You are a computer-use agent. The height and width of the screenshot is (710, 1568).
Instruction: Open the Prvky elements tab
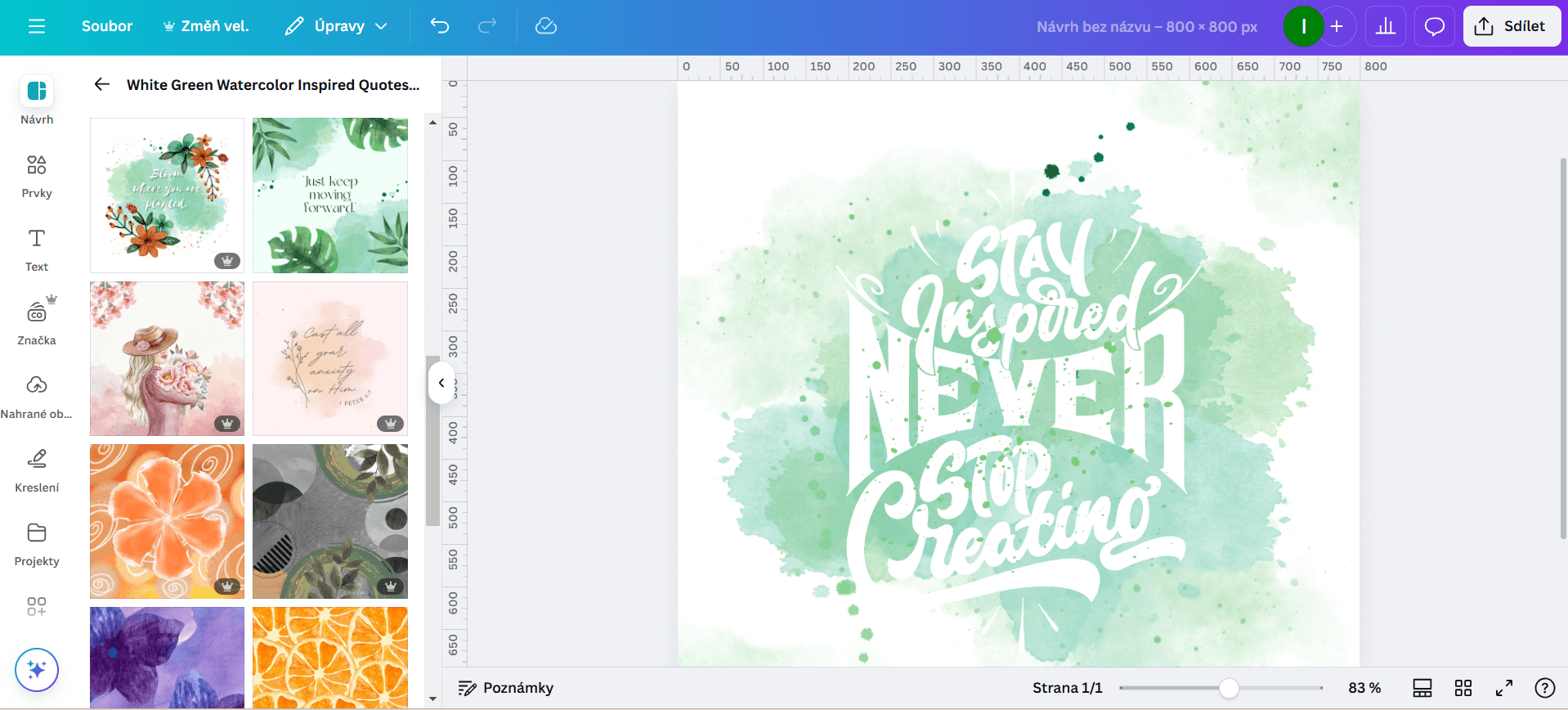(37, 176)
